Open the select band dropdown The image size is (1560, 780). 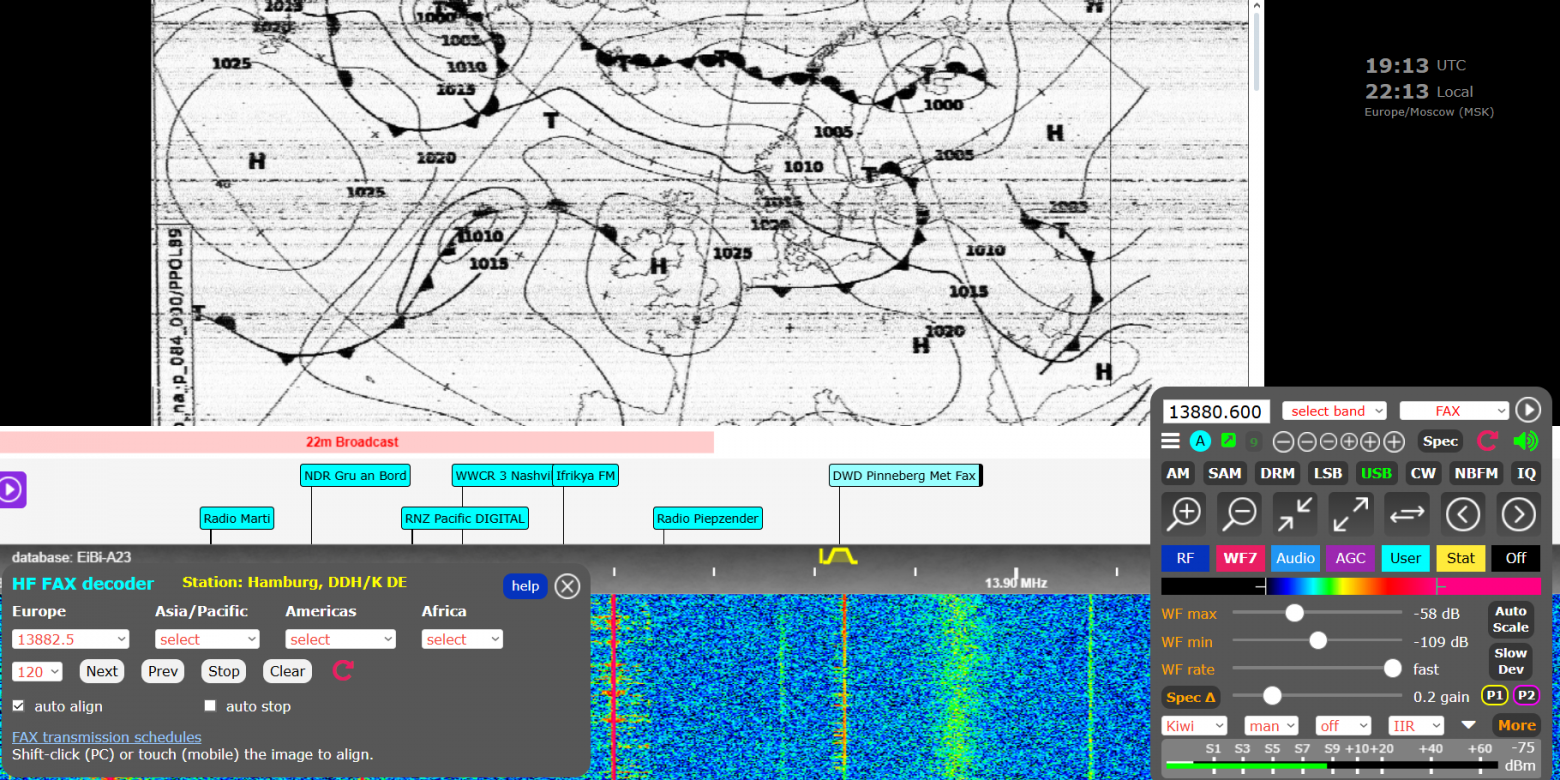pos(1334,410)
